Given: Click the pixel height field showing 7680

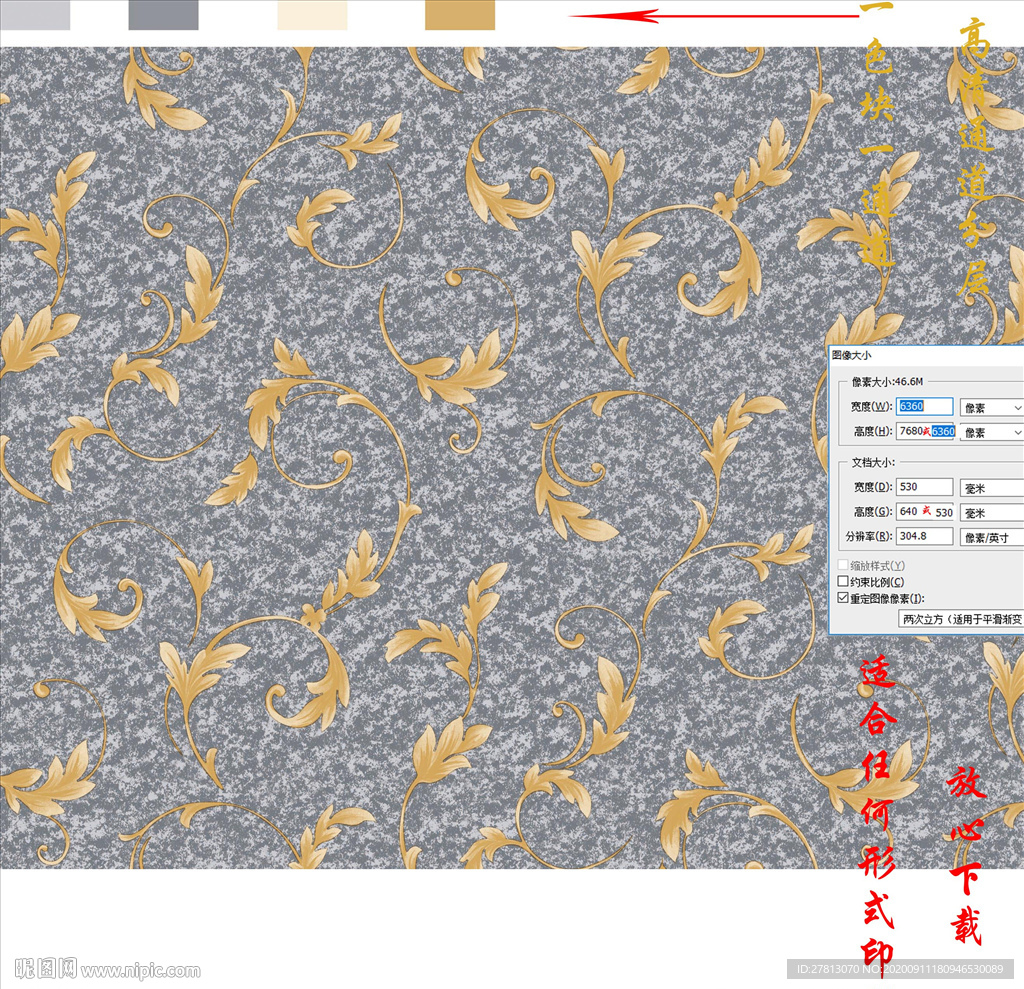Looking at the screenshot, I should 925,431.
